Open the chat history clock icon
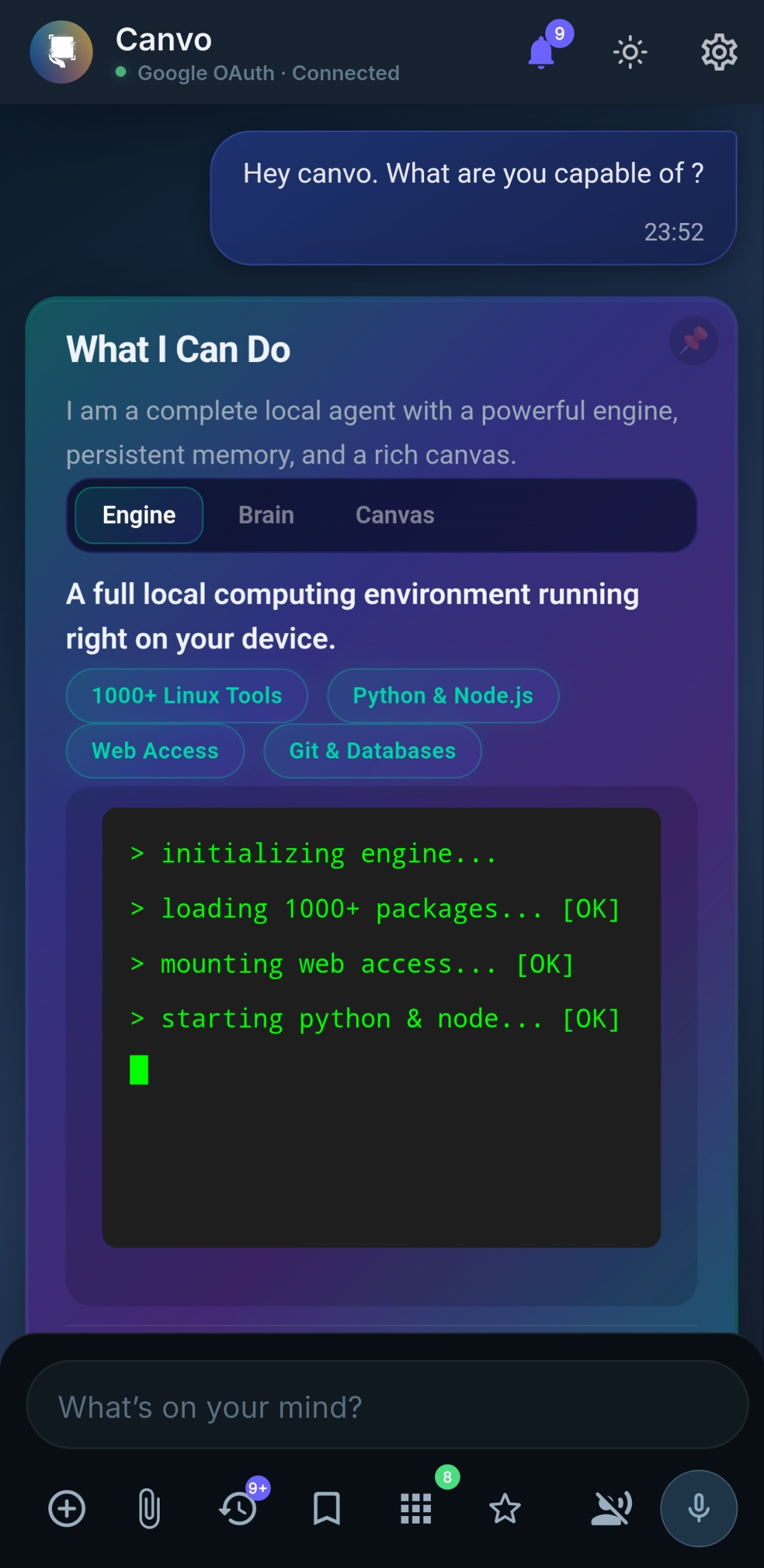This screenshot has height=1568, width=764. (x=239, y=1508)
